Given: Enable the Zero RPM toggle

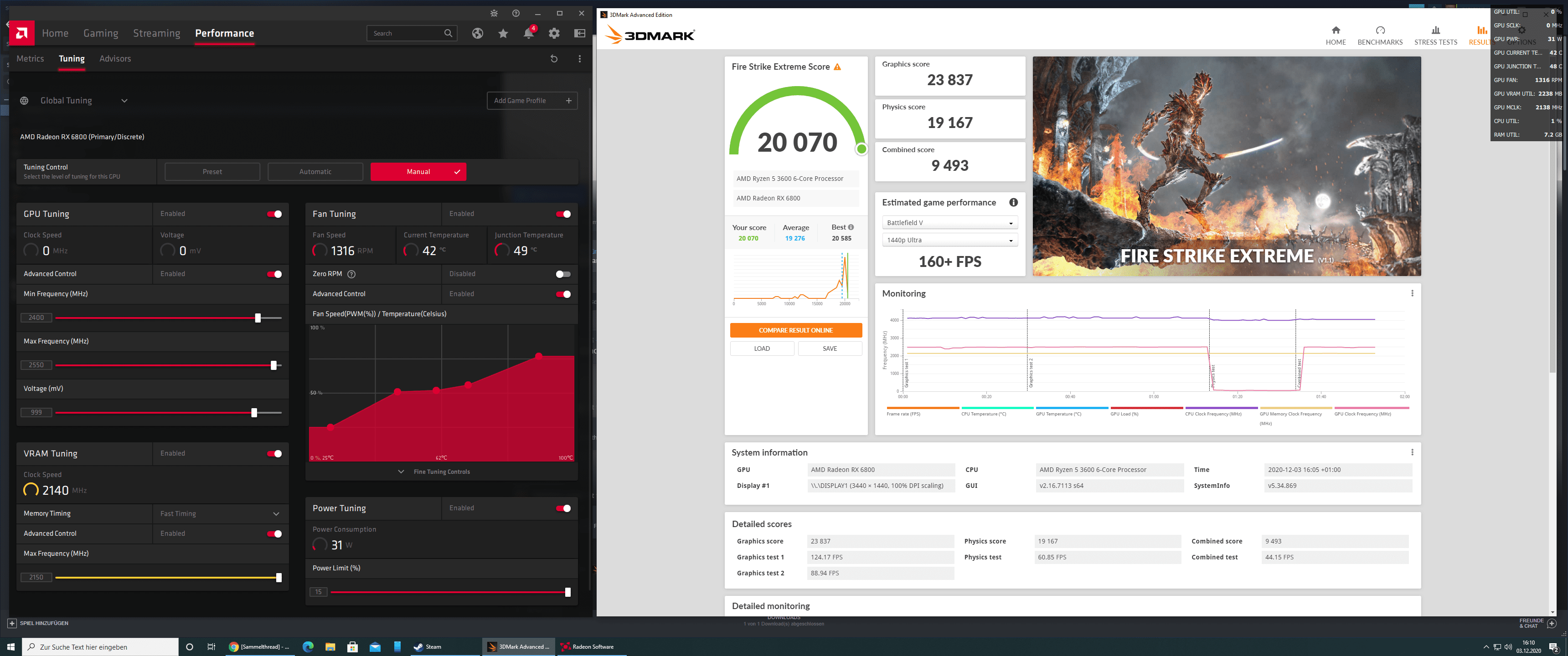Looking at the screenshot, I should click(x=564, y=274).
